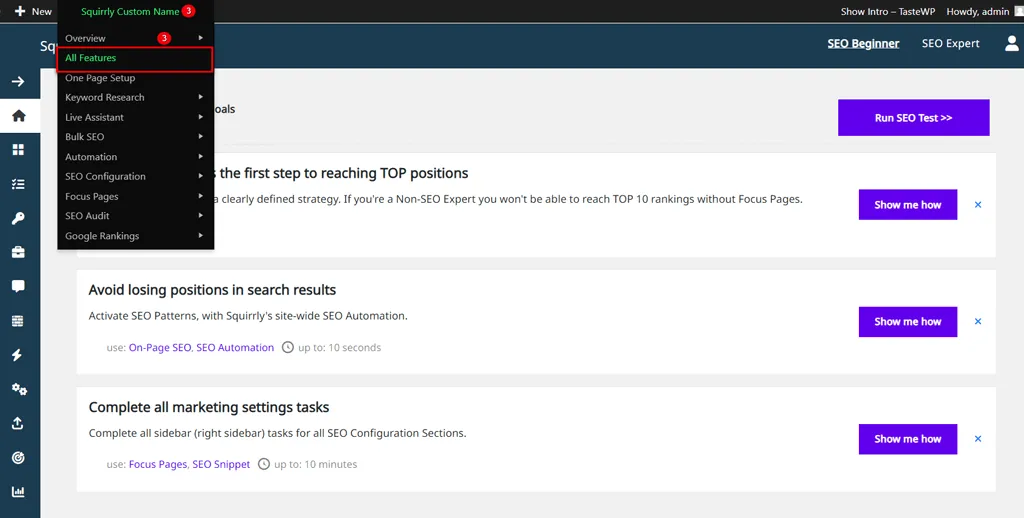Open the SEO Snippet link

[221, 464]
